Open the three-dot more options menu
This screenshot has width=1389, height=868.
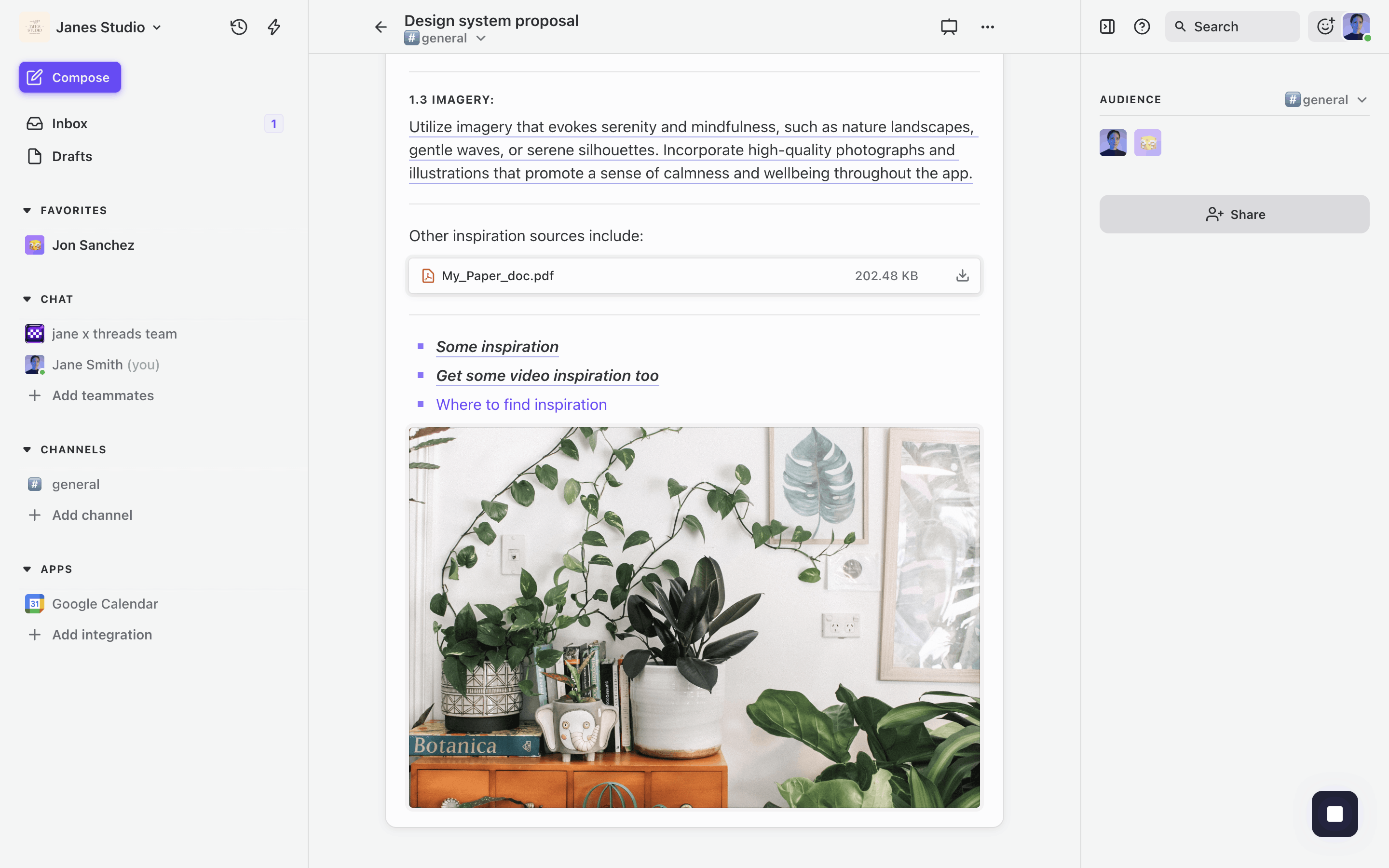(987, 27)
